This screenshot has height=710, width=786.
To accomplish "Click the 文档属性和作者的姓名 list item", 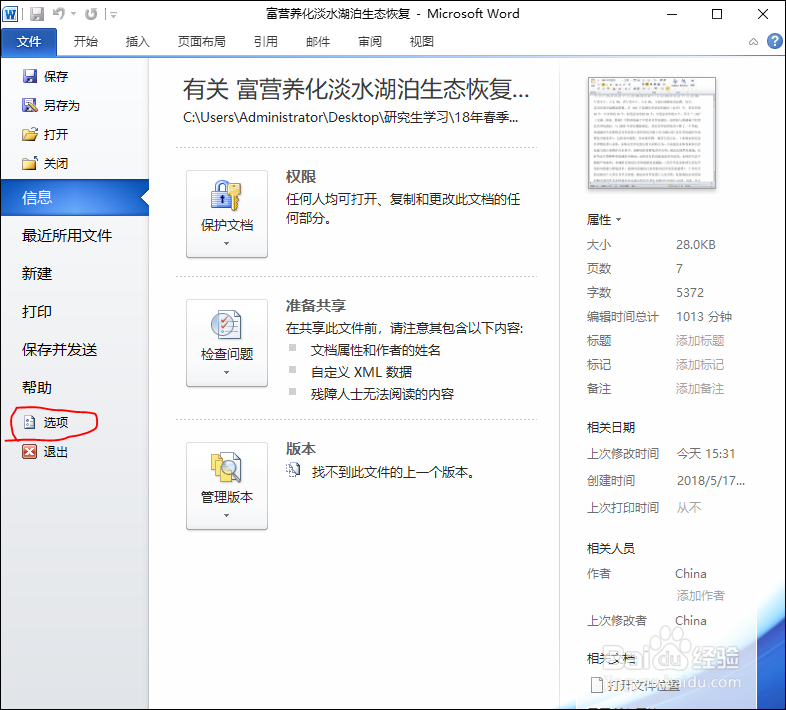I will pos(375,350).
